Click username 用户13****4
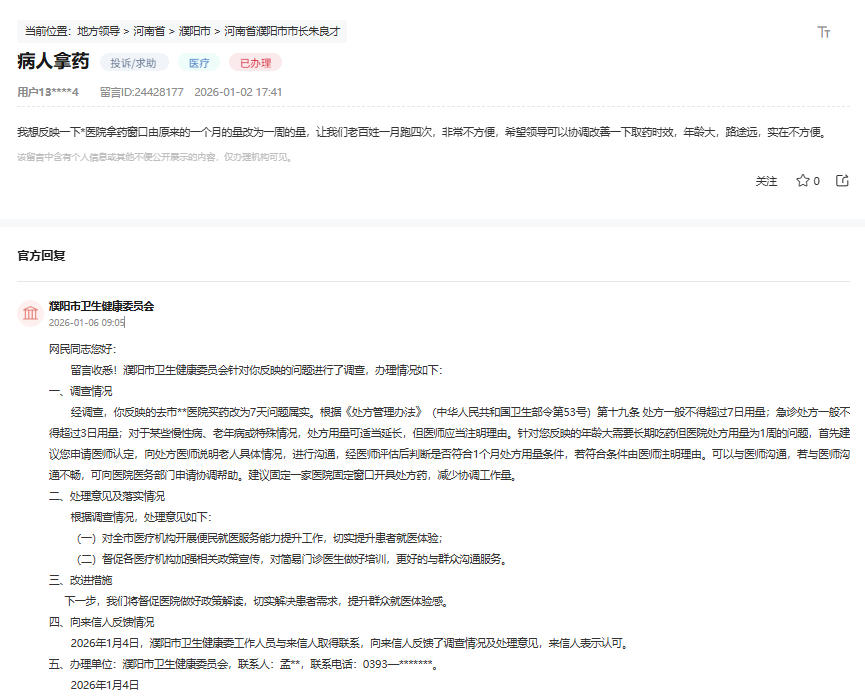 coord(48,92)
